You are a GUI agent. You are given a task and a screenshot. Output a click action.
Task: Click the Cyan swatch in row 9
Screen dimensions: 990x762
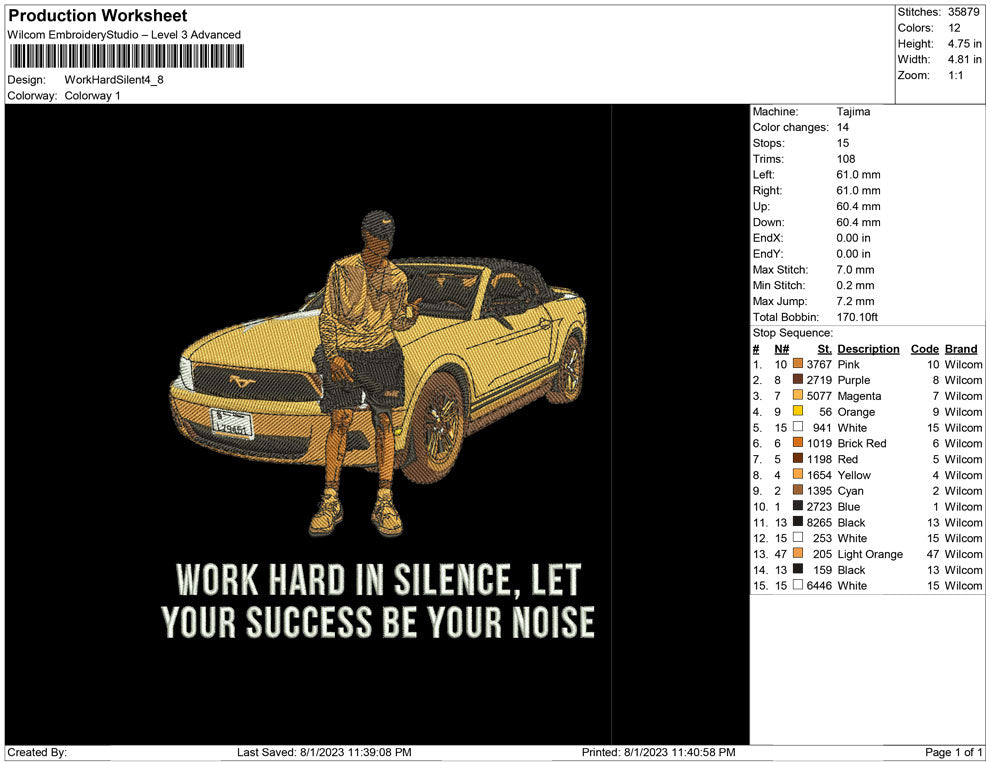[798, 490]
